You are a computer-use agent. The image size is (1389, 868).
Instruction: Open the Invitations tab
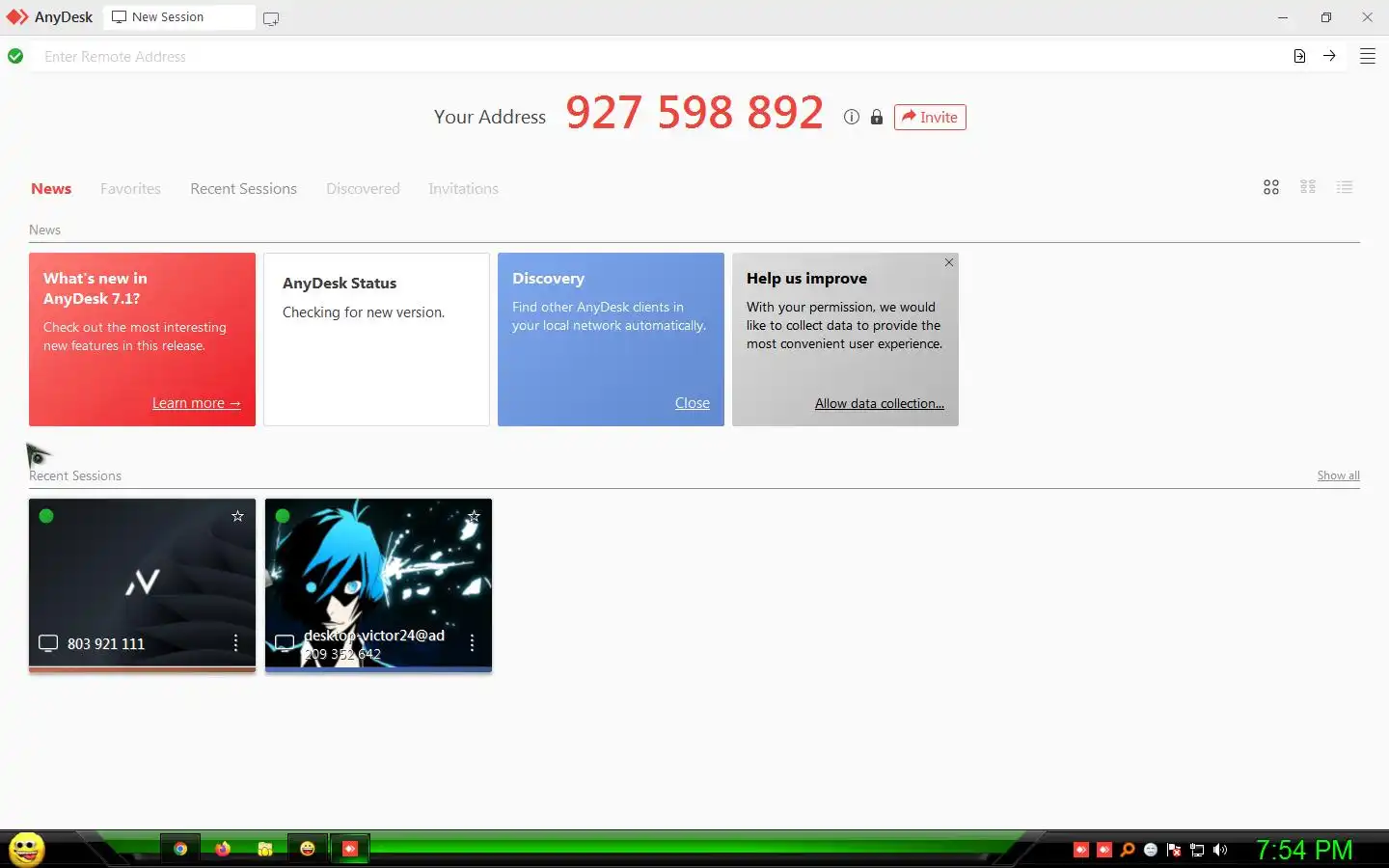(x=463, y=189)
